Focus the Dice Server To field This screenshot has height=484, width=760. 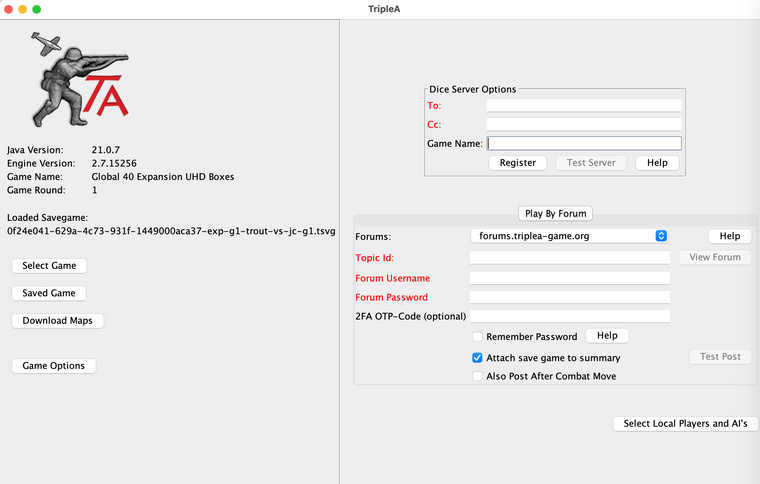pyautogui.click(x=584, y=106)
